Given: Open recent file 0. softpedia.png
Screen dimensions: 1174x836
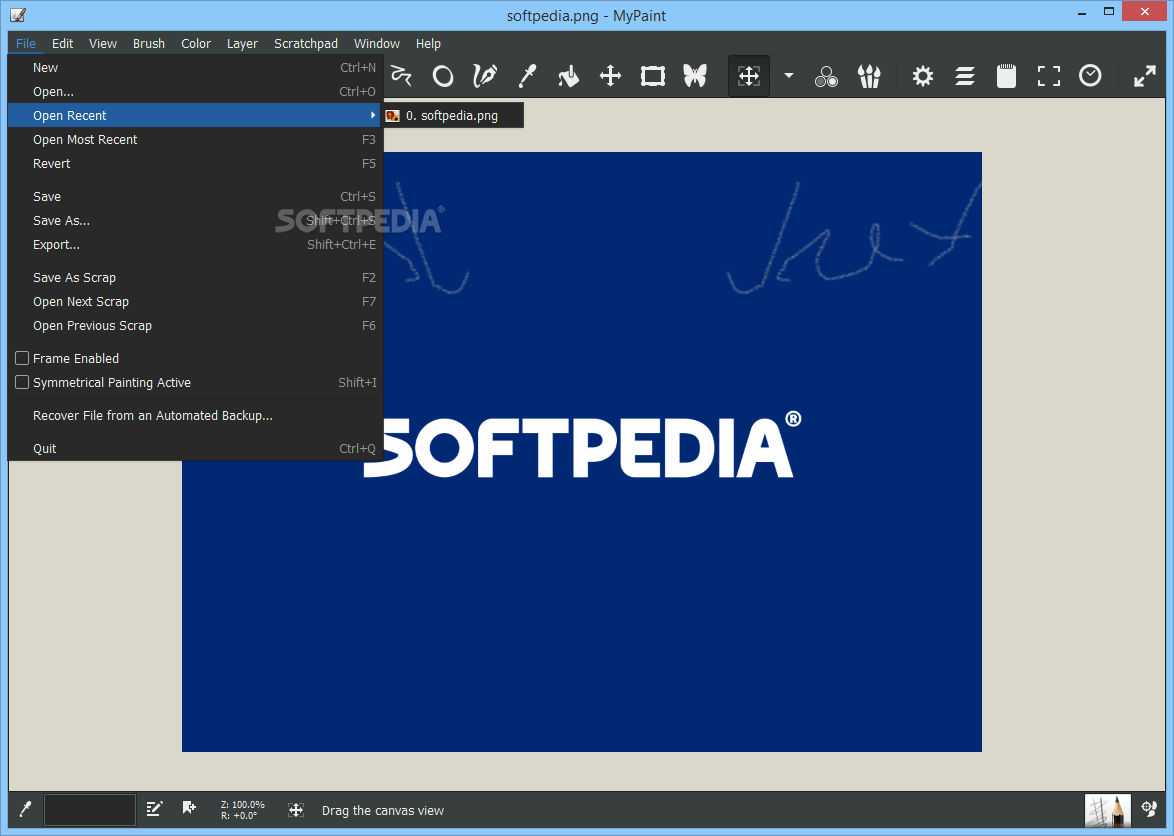Looking at the screenshot, I should click(452, 115).
